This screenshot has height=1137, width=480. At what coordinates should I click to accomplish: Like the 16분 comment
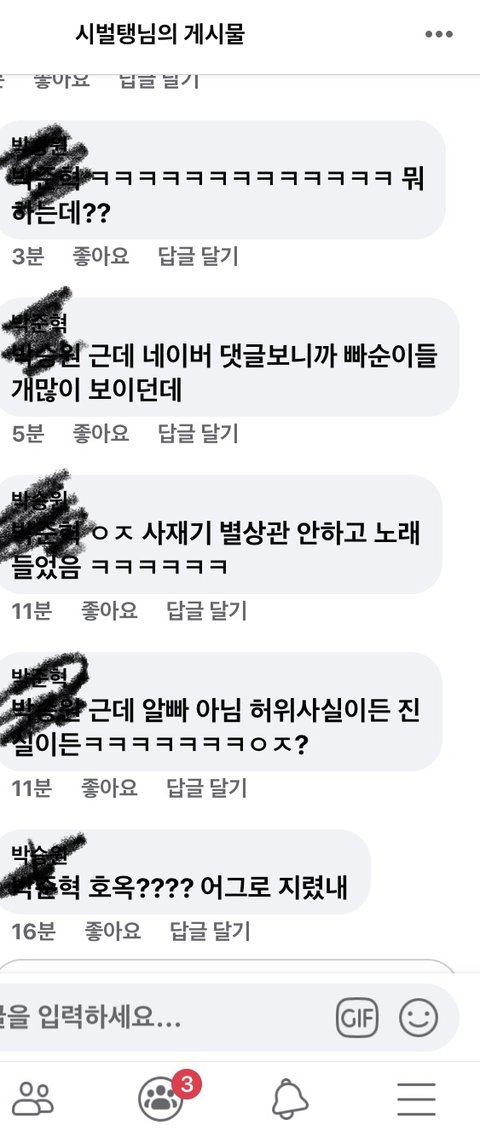[113, 931]
